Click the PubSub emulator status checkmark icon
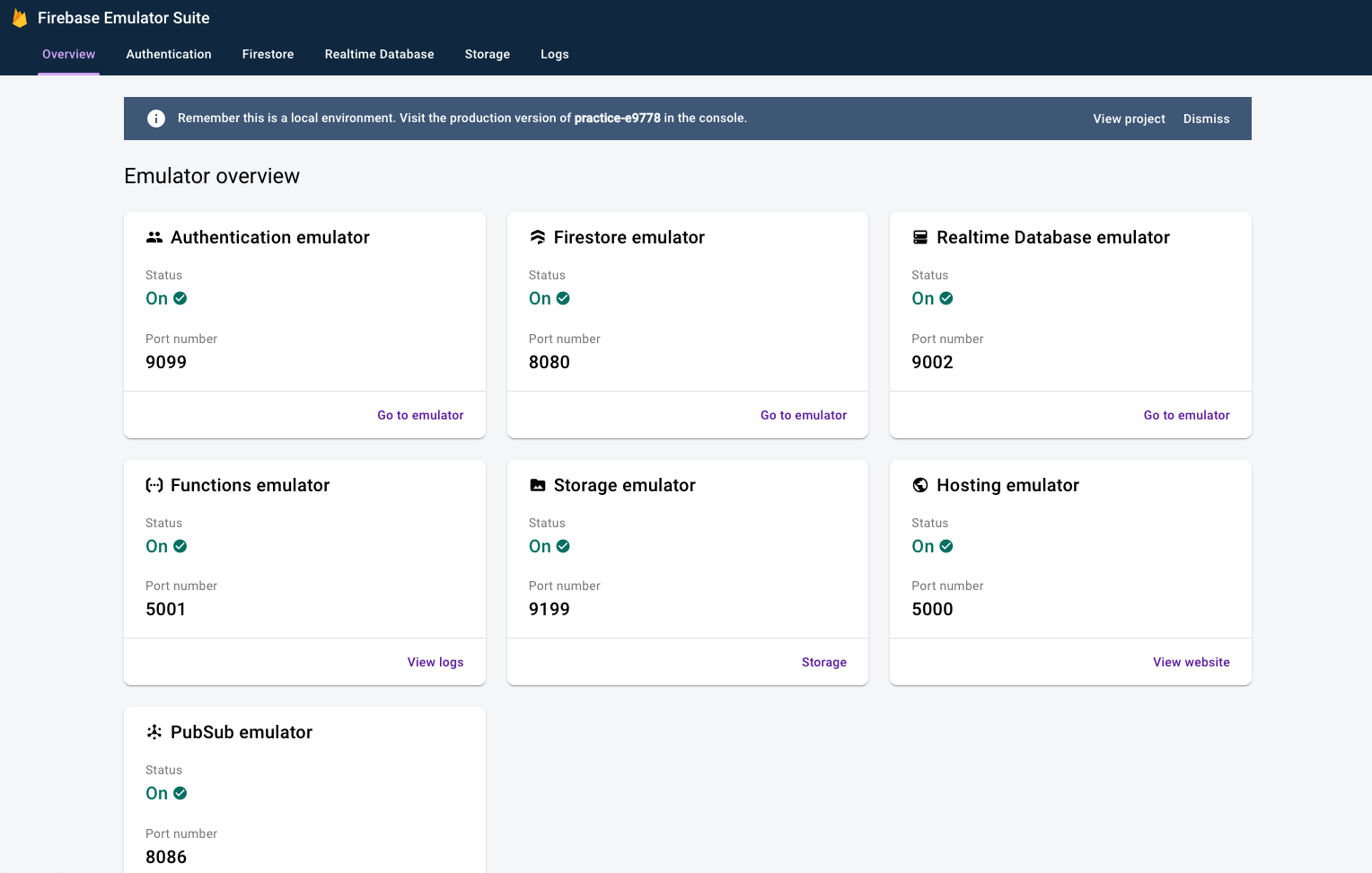The width and height of the screenshot is (1372, 873). pos(180,793)
